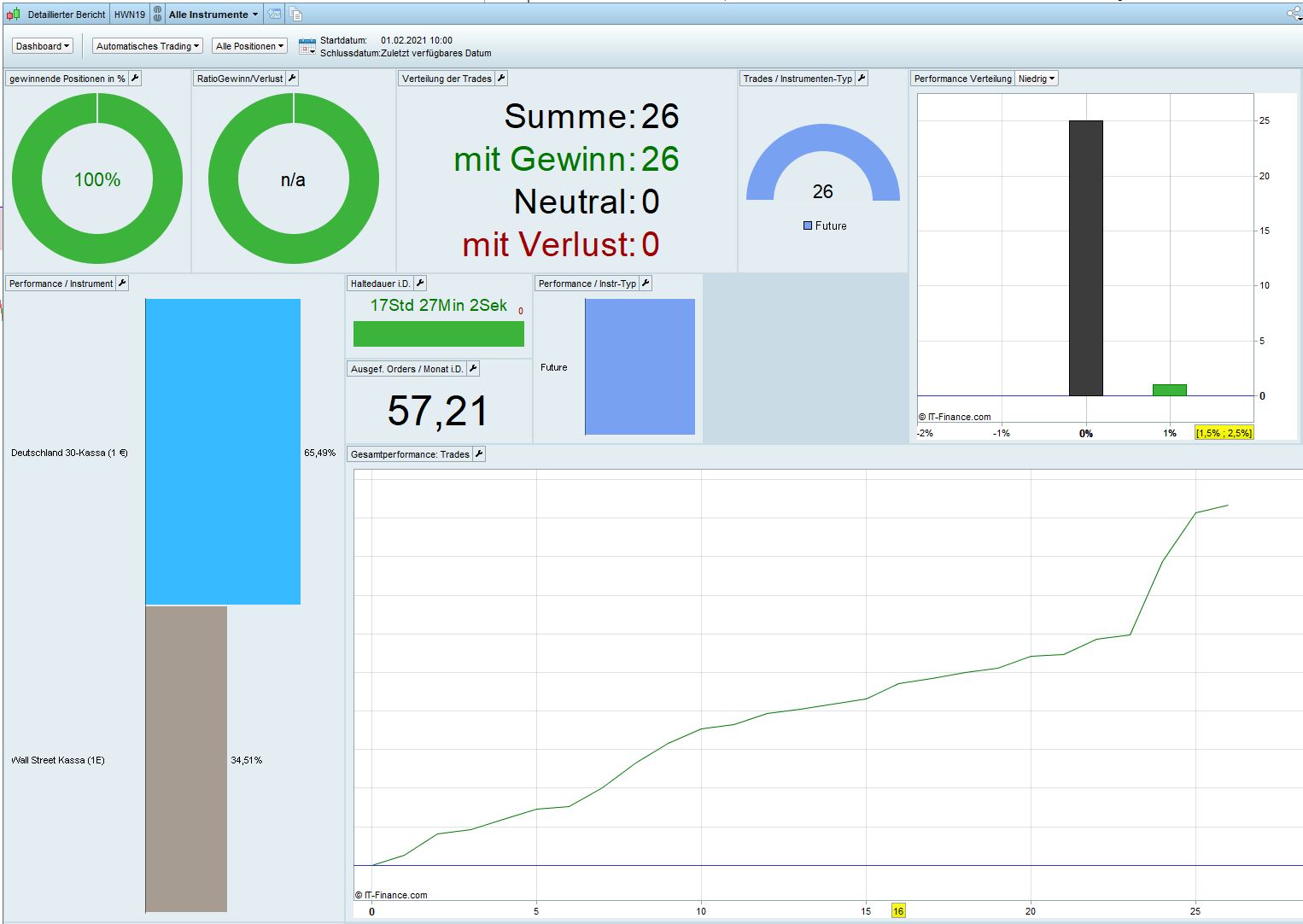Open the share icon menu at top right

(1294, 14)
